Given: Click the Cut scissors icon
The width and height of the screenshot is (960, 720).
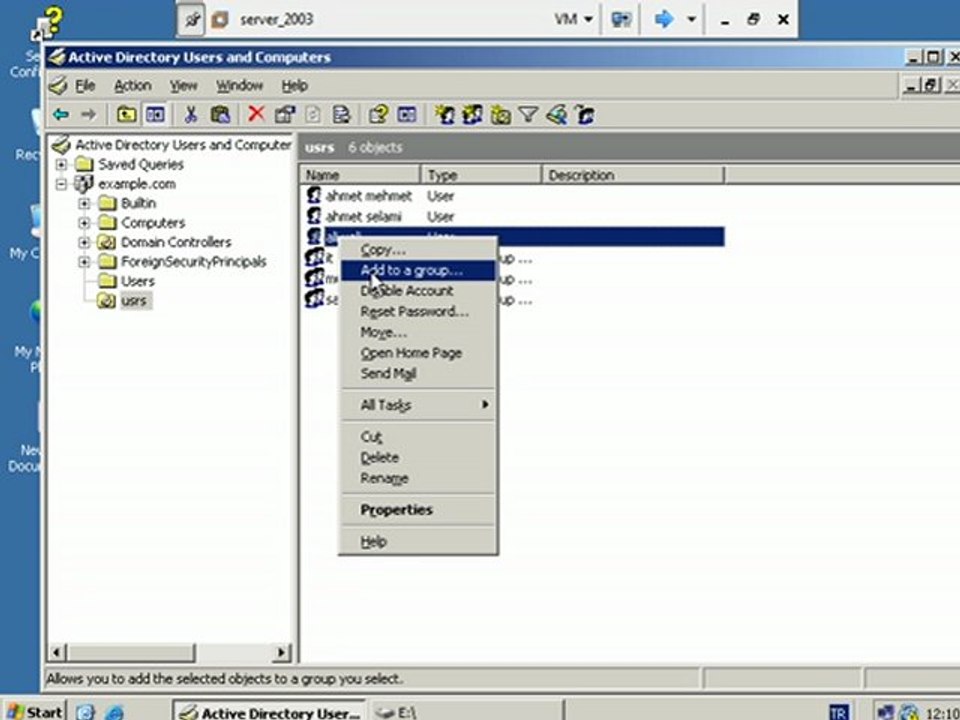Looking at the screenshot, I should [x=190, y=114].
